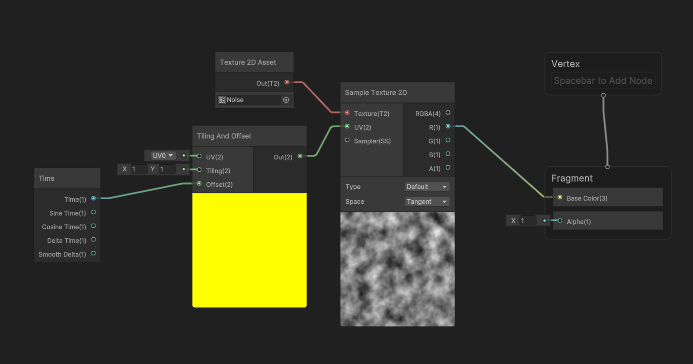Select the Sample Texture 2D node title
Screen dimensions: 693x364
(376, 93)
